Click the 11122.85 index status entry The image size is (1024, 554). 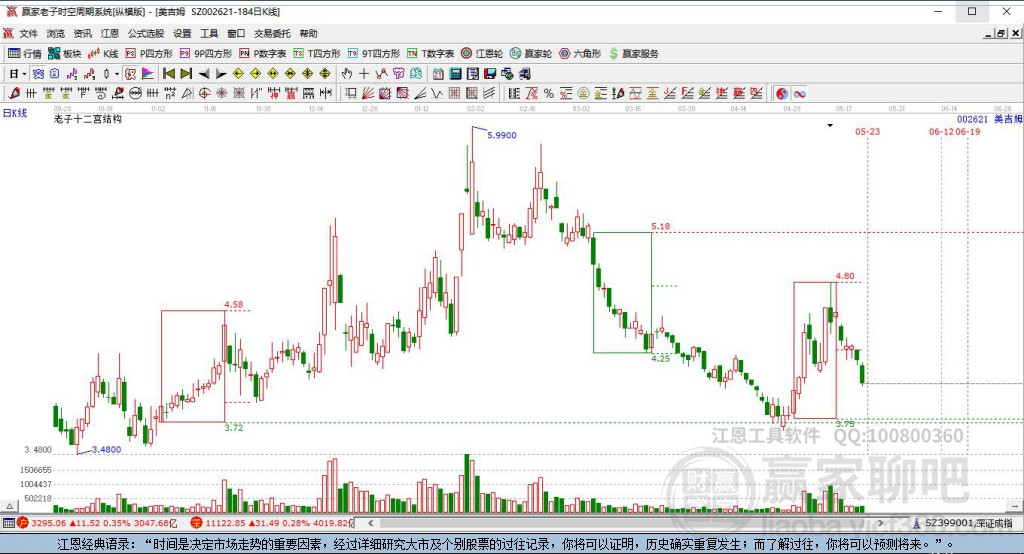(x=272, y=523)
